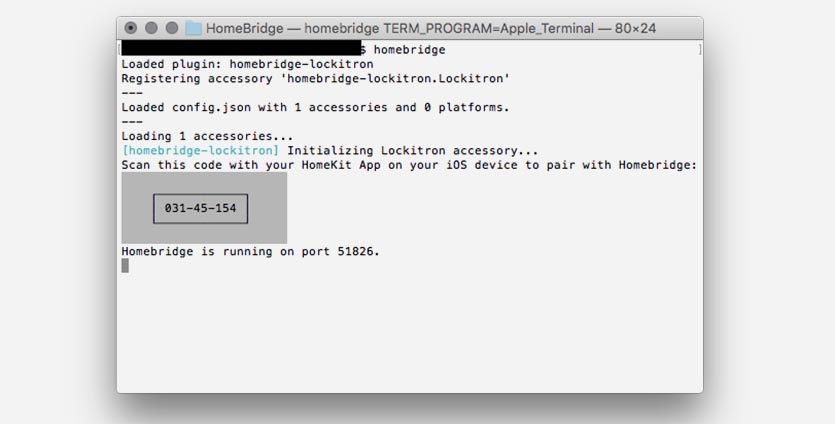Minimize the HomeBridge Terminal window
Image resolution: width=835 pixels, height=424 pixels.
pyautogui.click(x=151, y=28)
